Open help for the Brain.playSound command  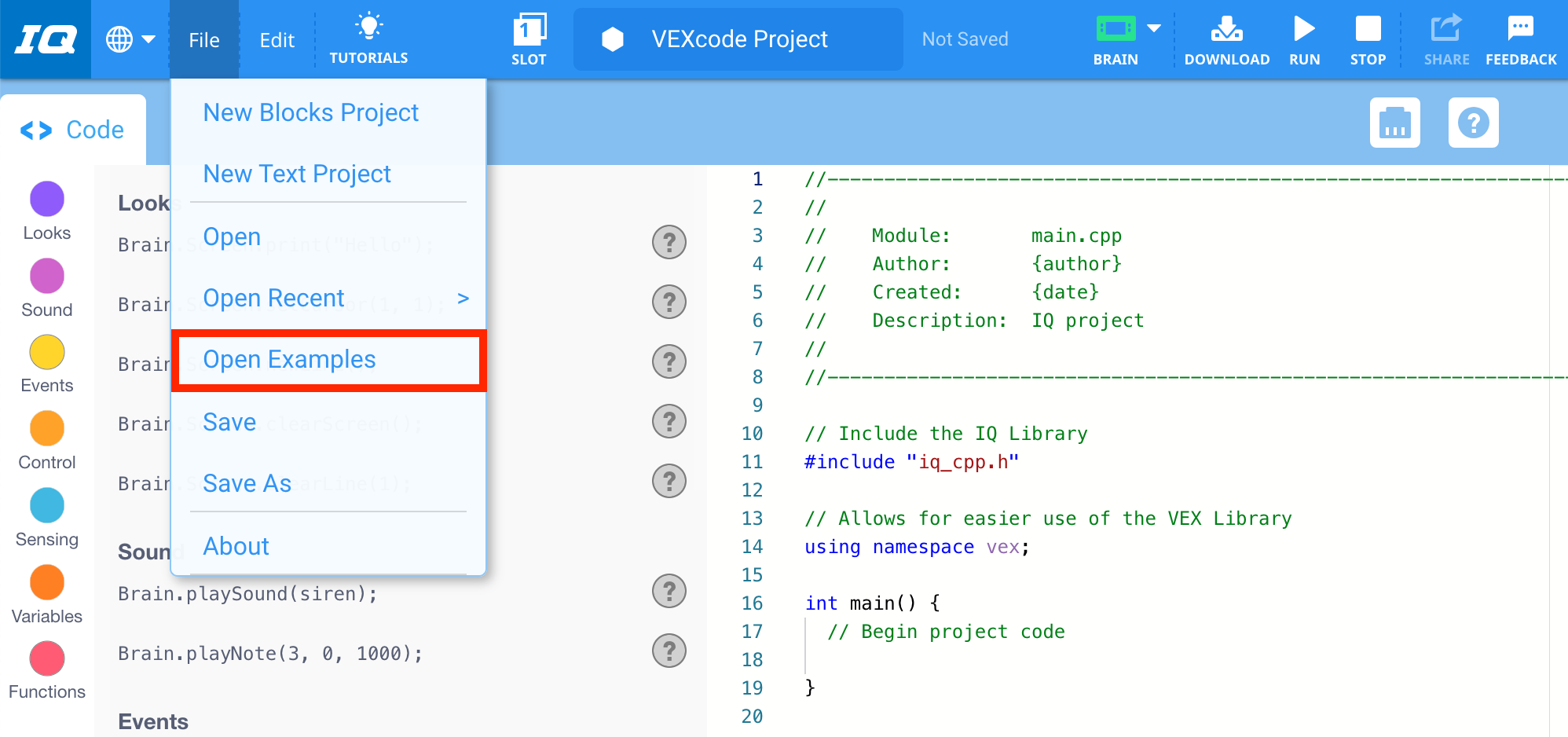(669, 590)
